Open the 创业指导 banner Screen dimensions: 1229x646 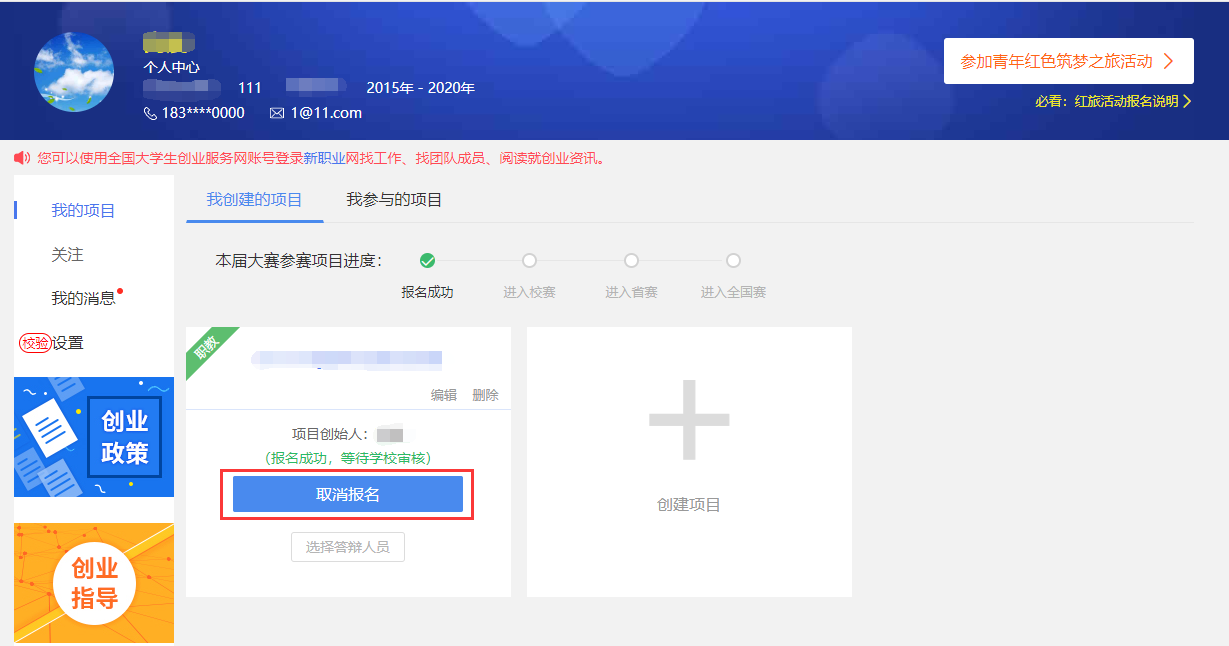point(94,583)
